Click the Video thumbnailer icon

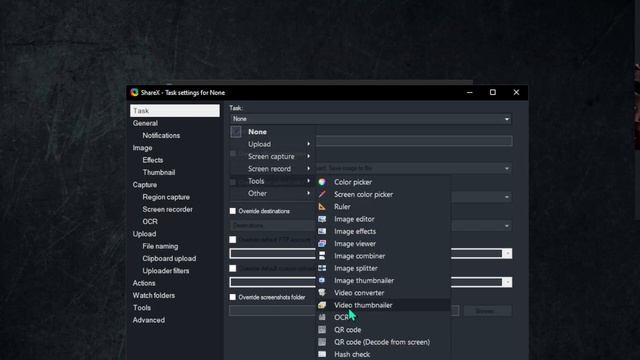322,305
